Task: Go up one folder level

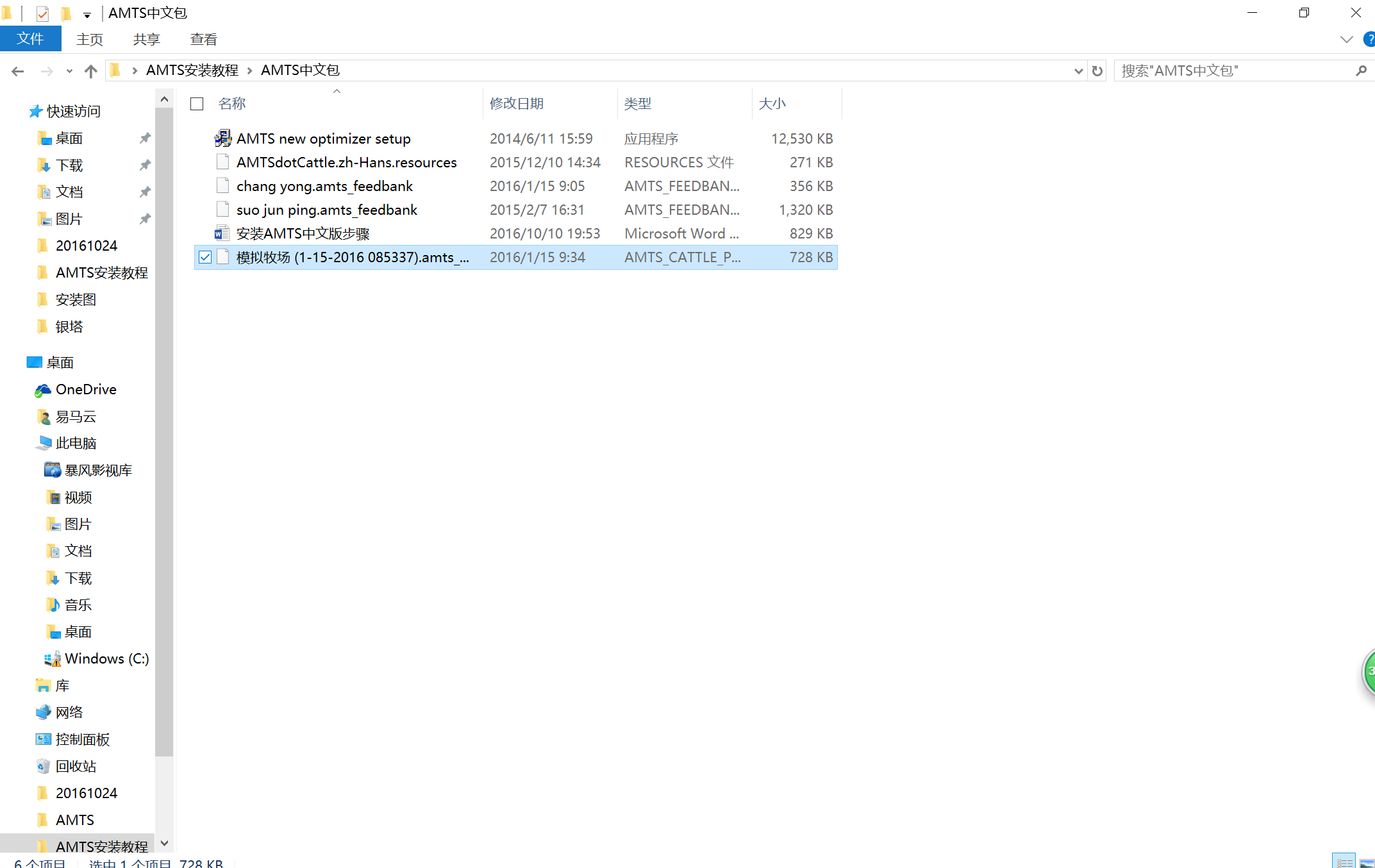Action: tap(90, 71)
